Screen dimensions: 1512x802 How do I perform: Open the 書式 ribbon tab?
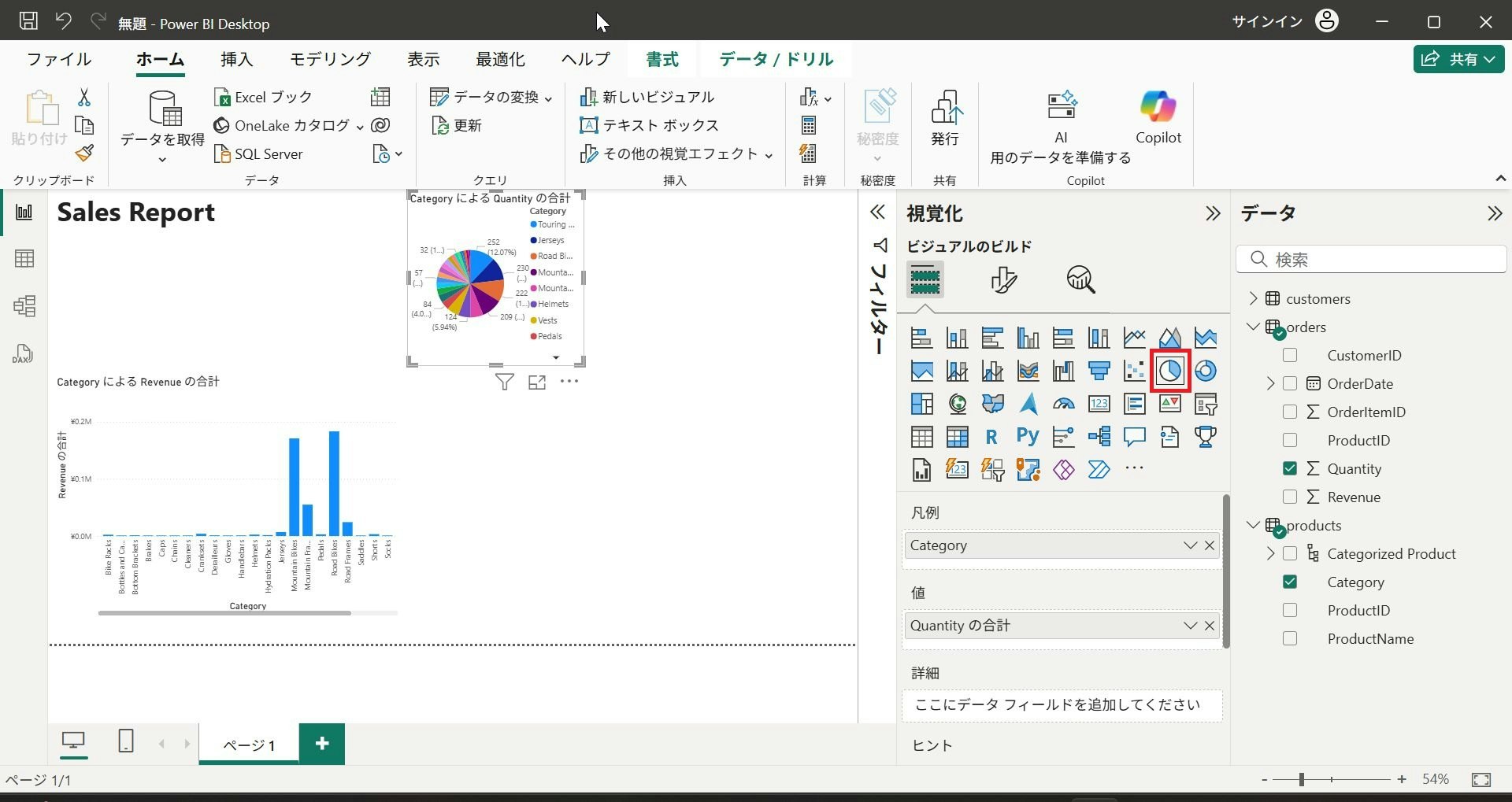(662, 59)
